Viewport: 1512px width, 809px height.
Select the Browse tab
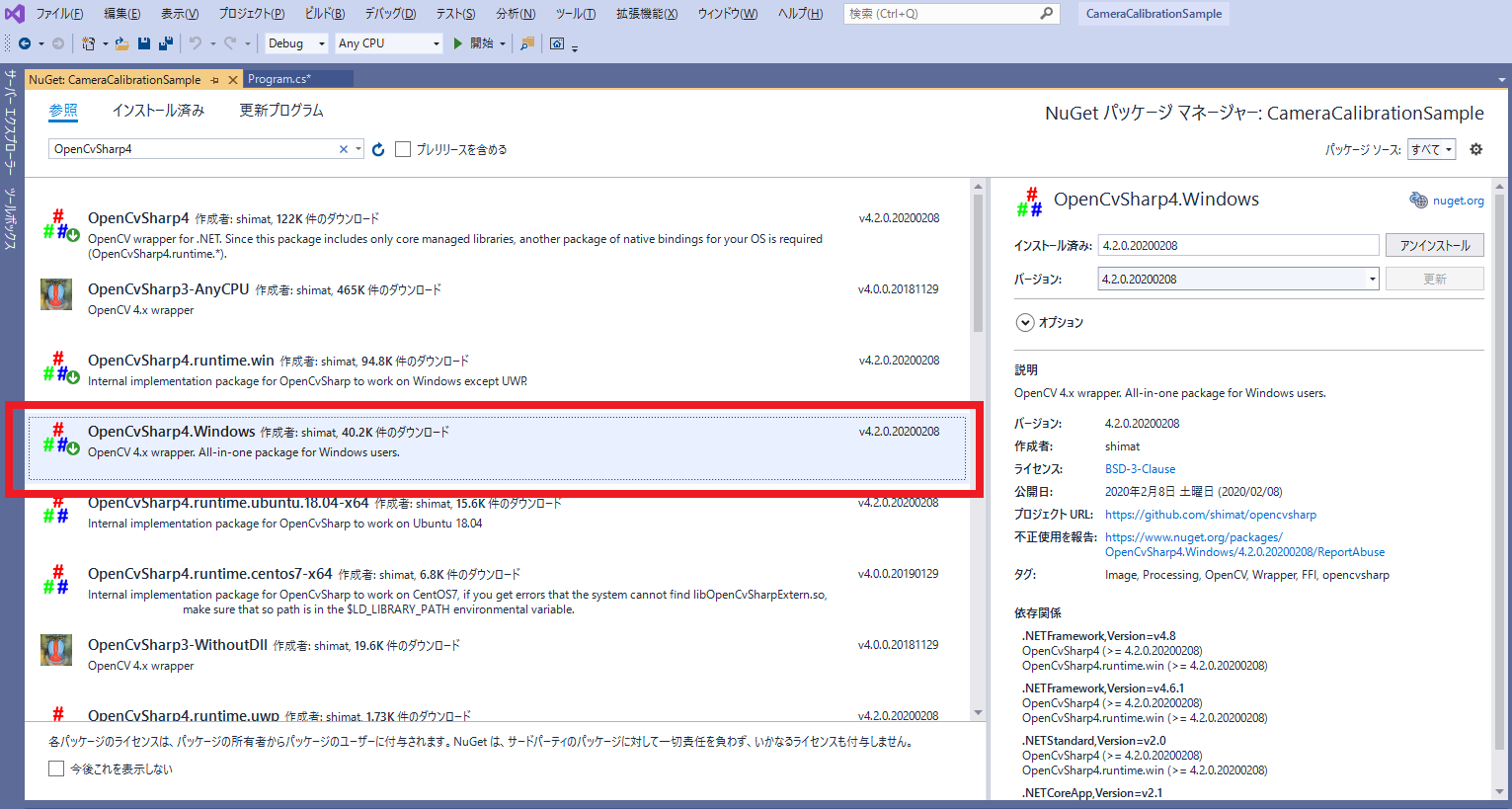63,111
